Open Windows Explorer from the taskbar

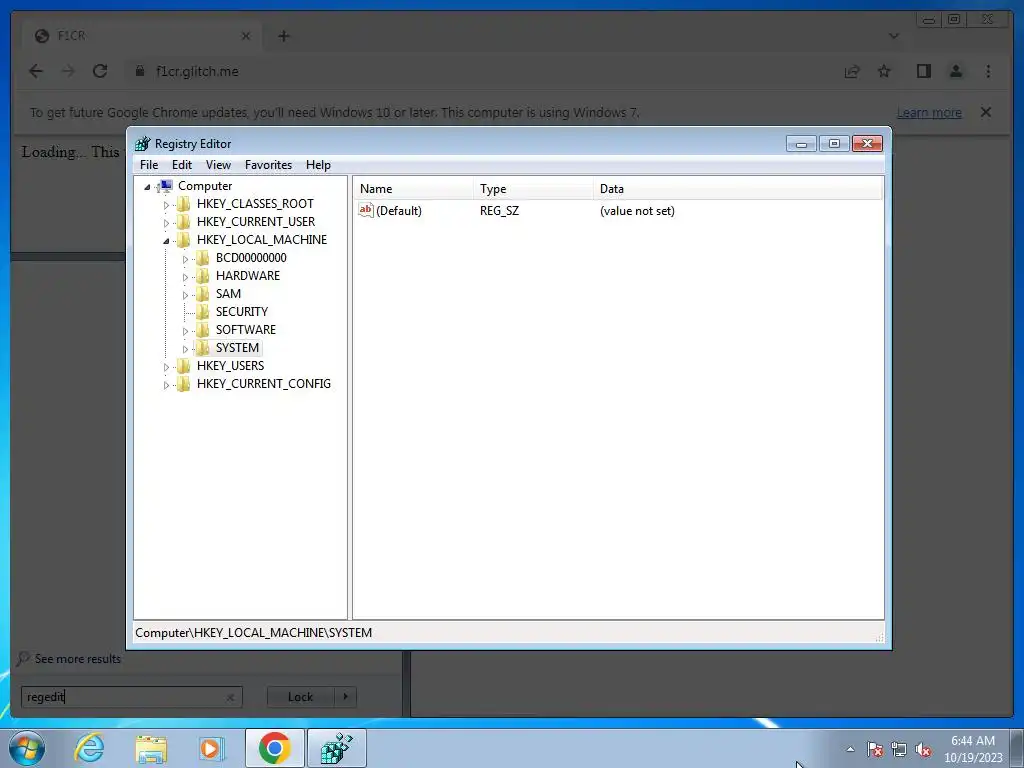click(151, 748)
